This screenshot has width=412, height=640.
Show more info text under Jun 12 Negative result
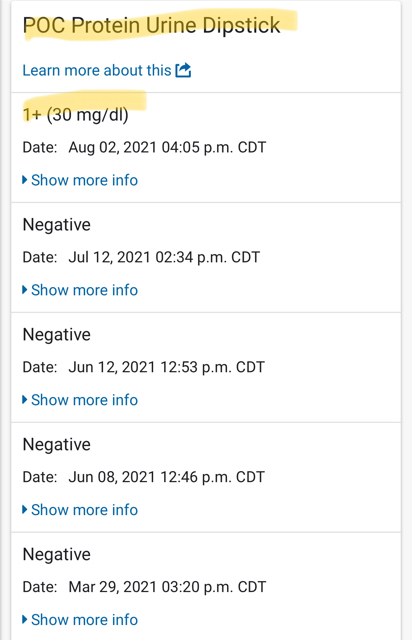tap(85, 400)
